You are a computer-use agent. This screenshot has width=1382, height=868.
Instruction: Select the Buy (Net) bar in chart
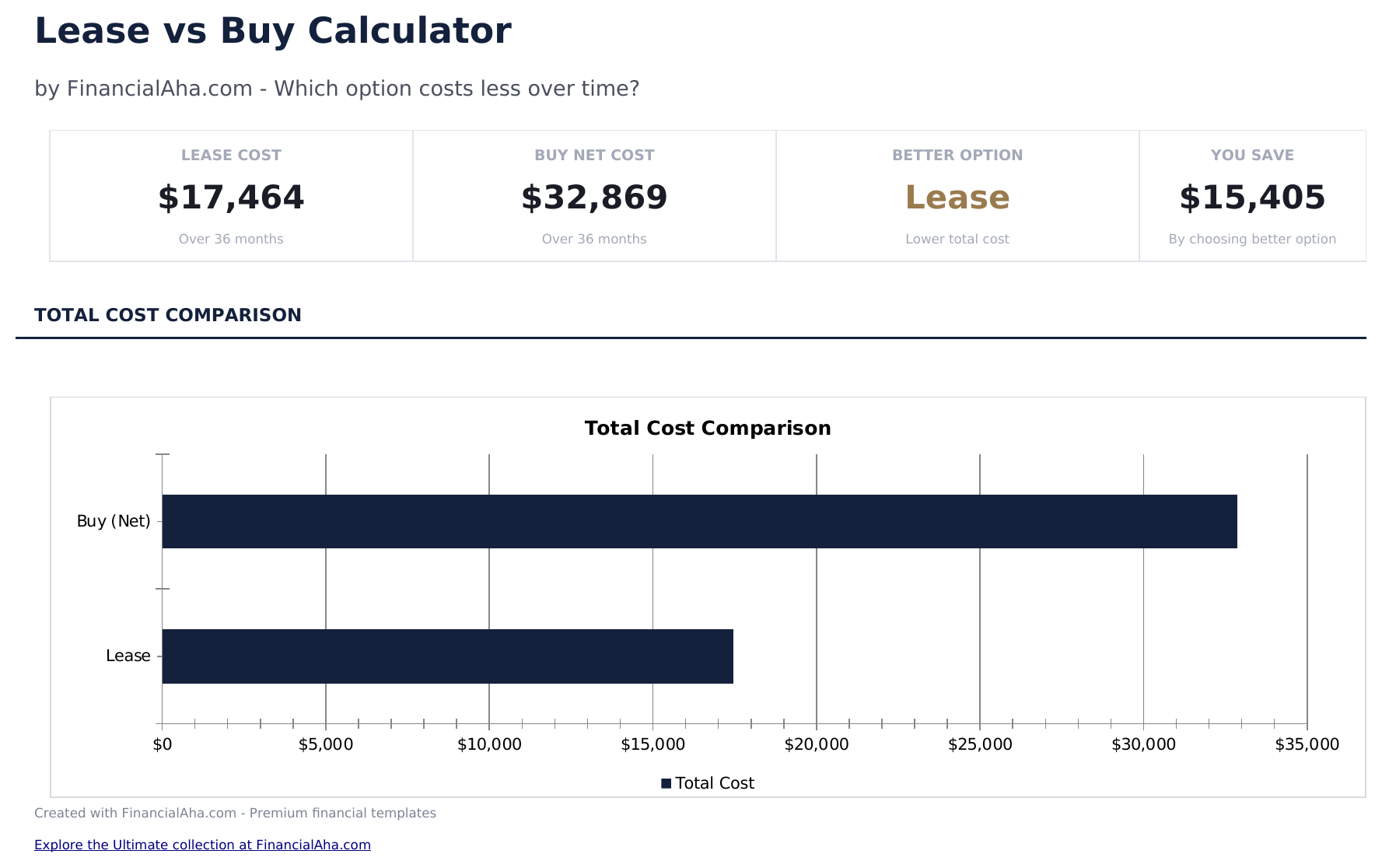[699, 521]
